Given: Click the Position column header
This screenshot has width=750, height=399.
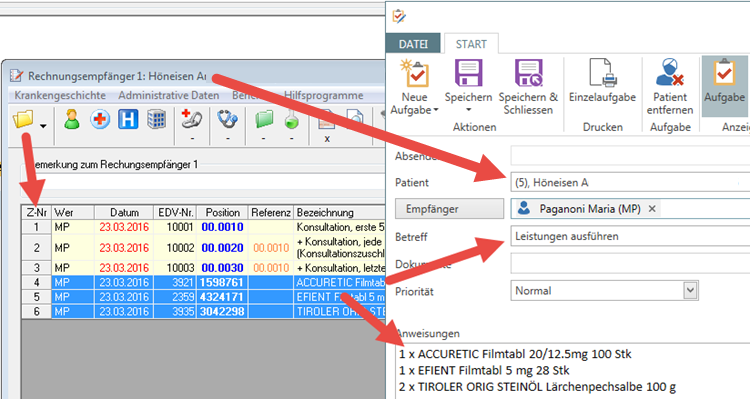Looking at the screenshot, I should pos(222,212).
